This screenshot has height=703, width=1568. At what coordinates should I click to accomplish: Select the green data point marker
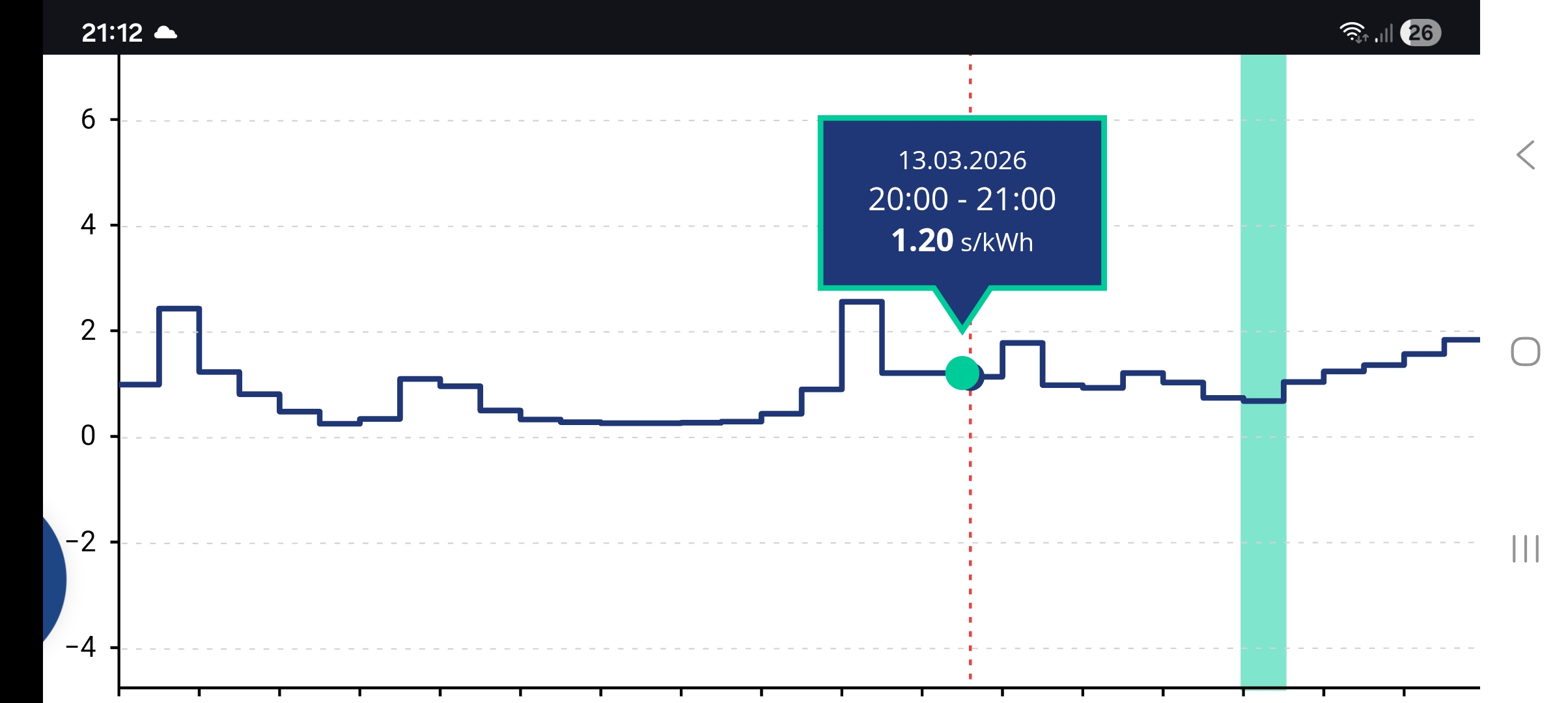(962, 373)
